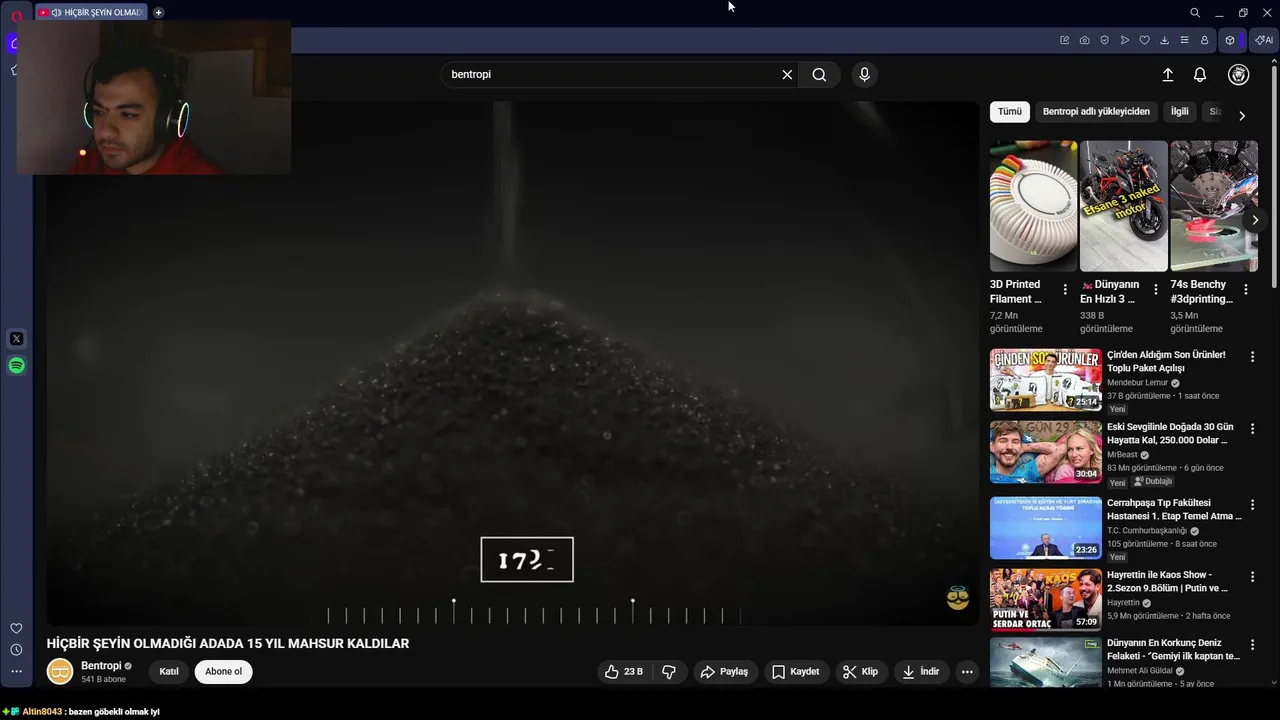This screenshot has height=720, width=1280.
Task: Click the Katıl join button
Action: point(169,672)
